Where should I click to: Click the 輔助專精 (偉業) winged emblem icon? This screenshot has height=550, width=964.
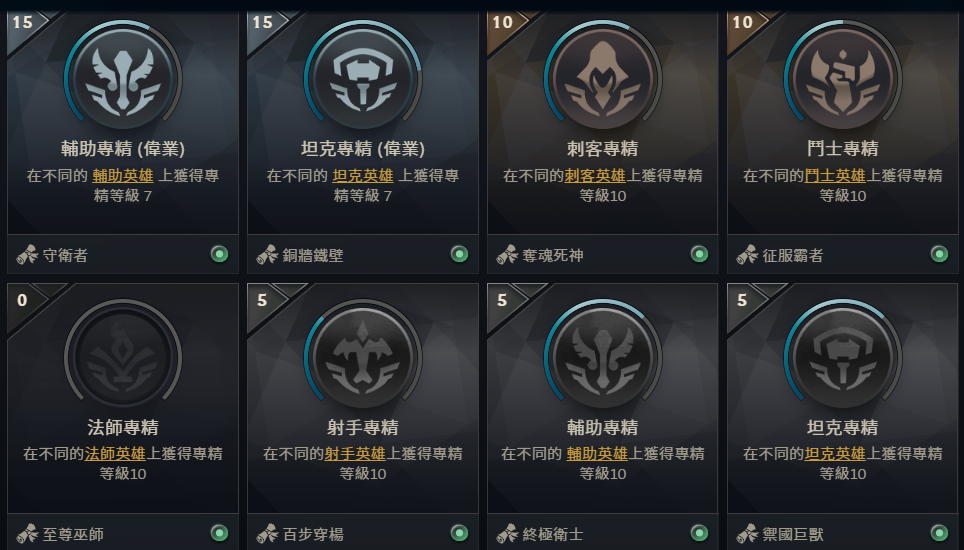coord(123,79)
